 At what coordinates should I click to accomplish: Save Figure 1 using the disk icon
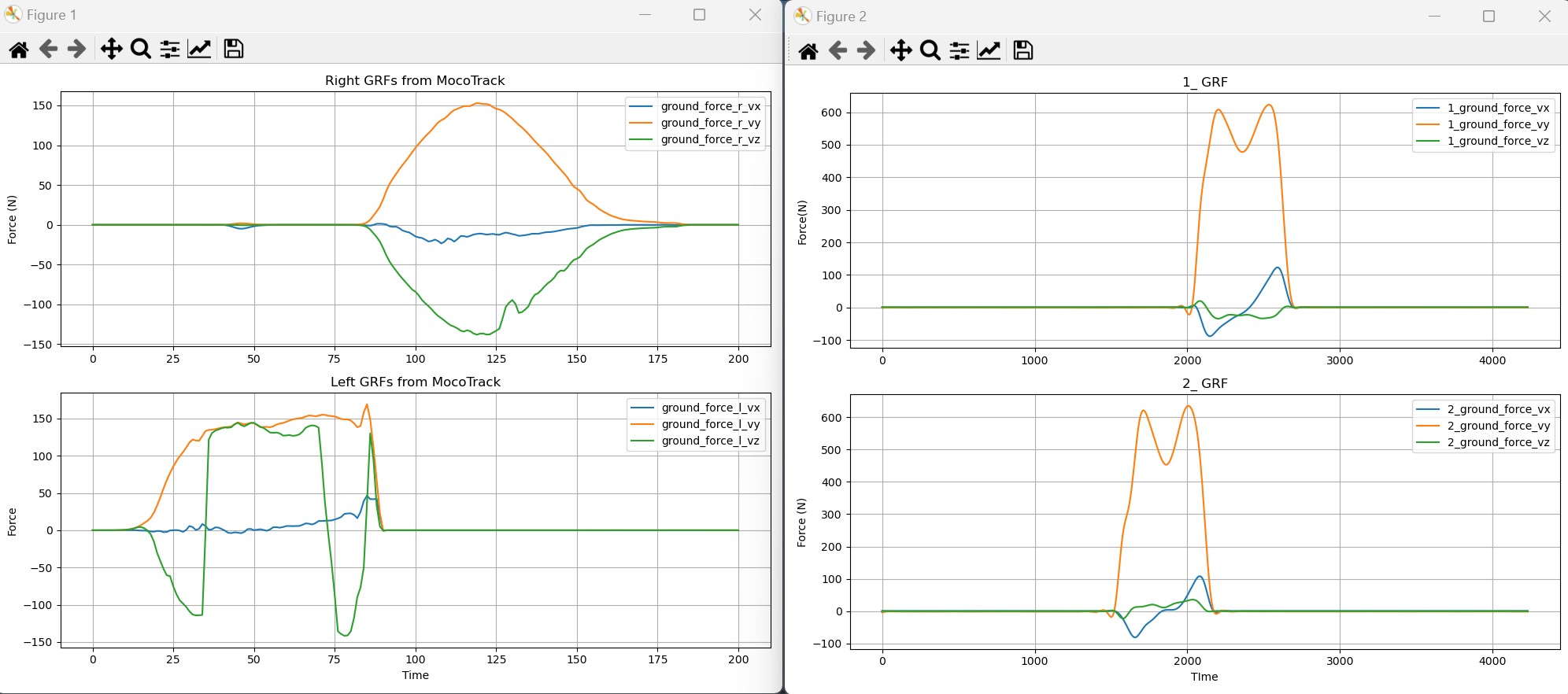point(234,49)
